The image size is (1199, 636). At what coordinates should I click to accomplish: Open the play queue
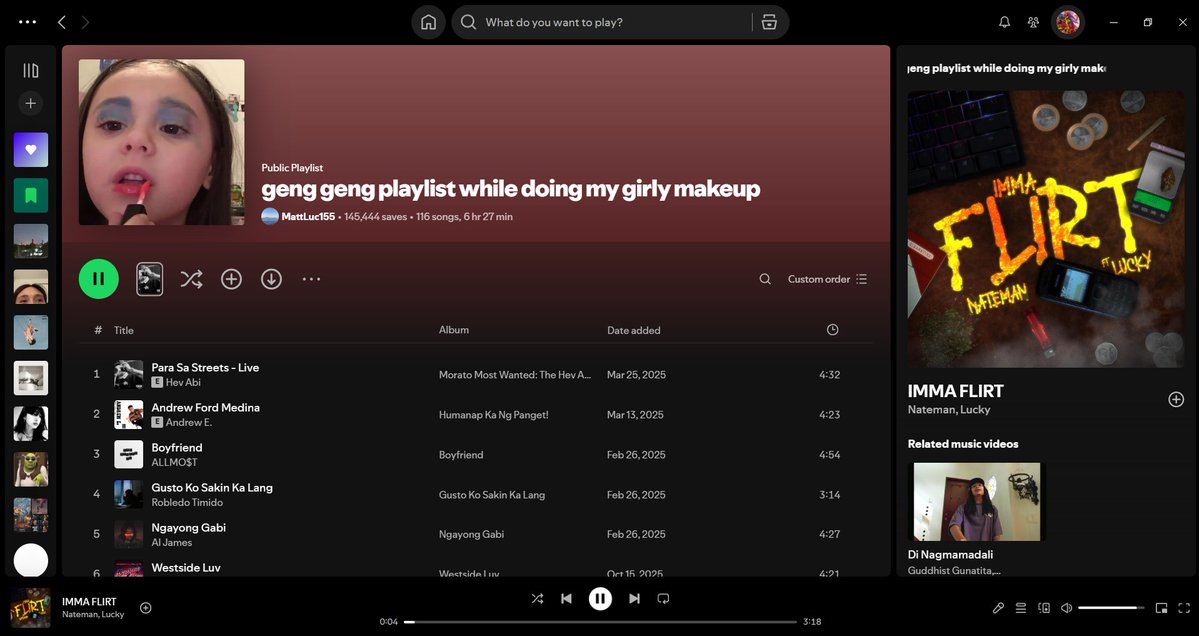1021,608
